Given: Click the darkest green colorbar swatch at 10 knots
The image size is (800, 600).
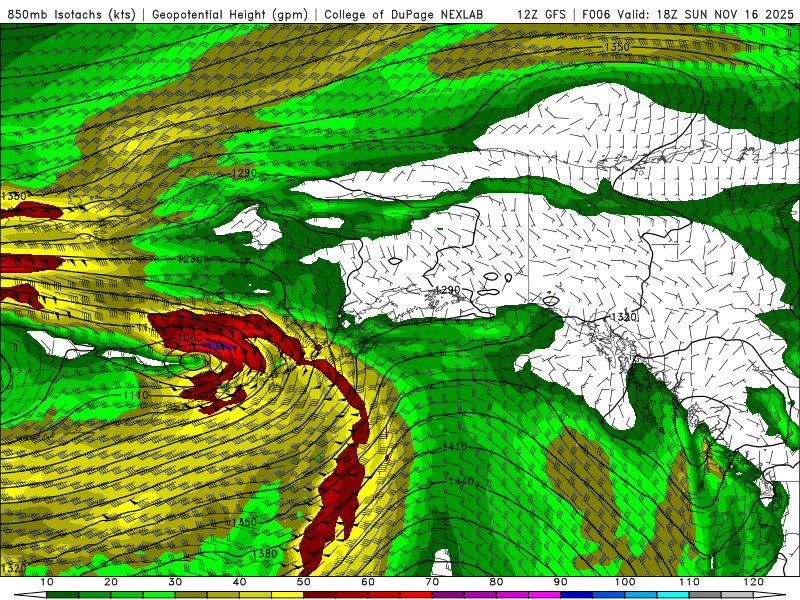Looking at the screenshot, I should tap(62, 595).
